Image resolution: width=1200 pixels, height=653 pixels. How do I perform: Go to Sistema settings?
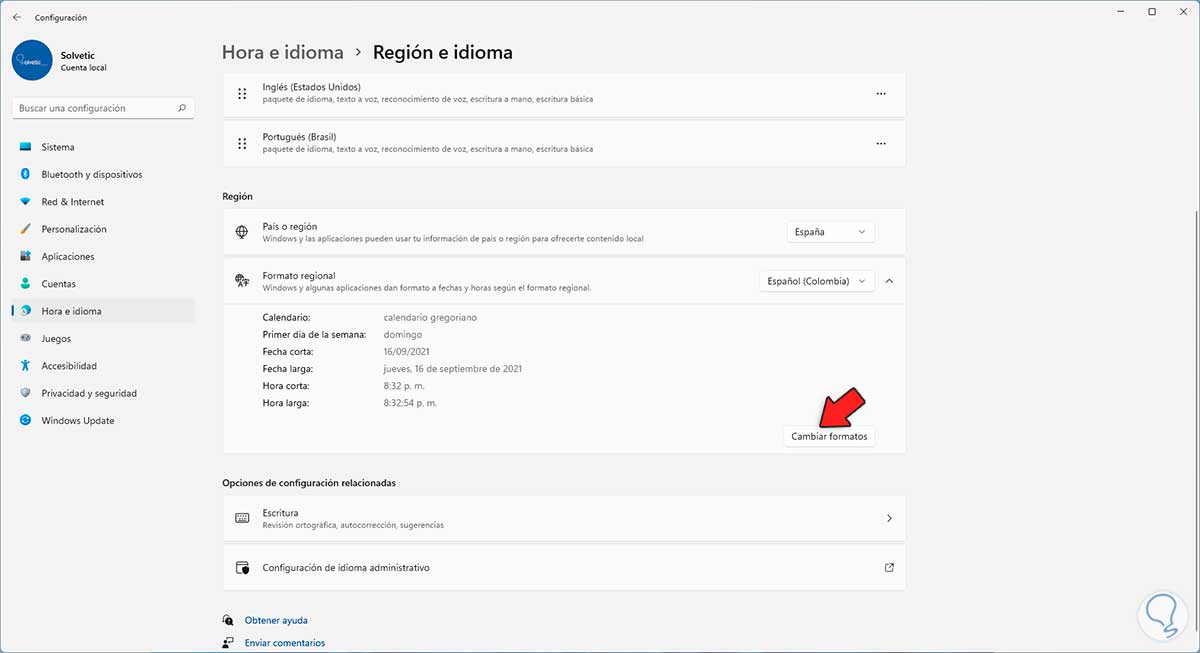58,147
